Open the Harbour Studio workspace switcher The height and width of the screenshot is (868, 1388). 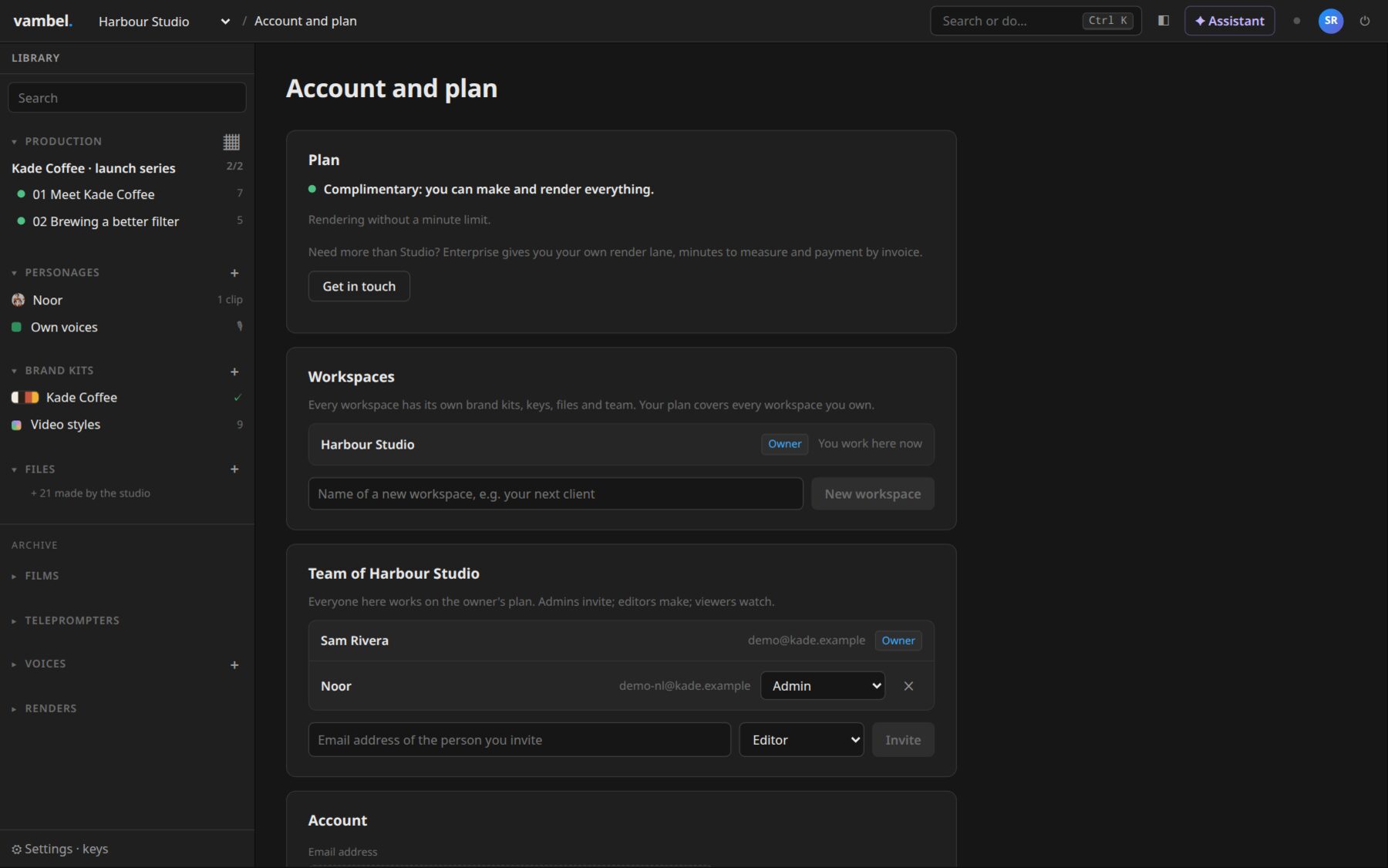click(x=164, y=22)
